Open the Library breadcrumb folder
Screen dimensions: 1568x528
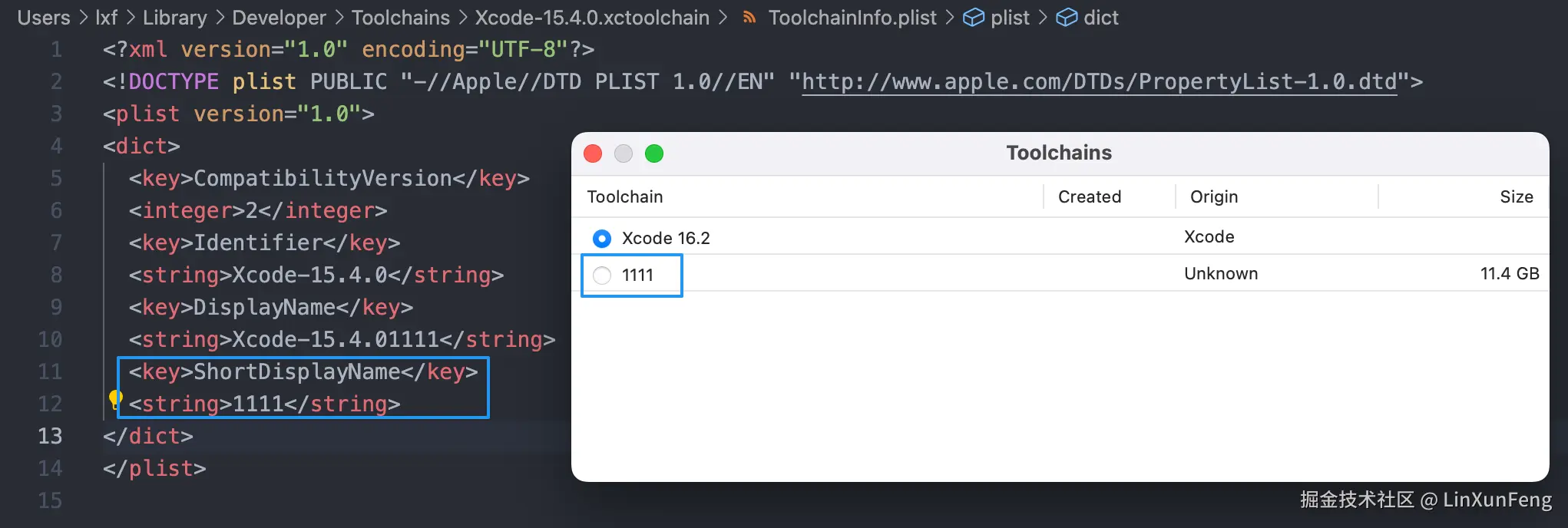point(174,18)
